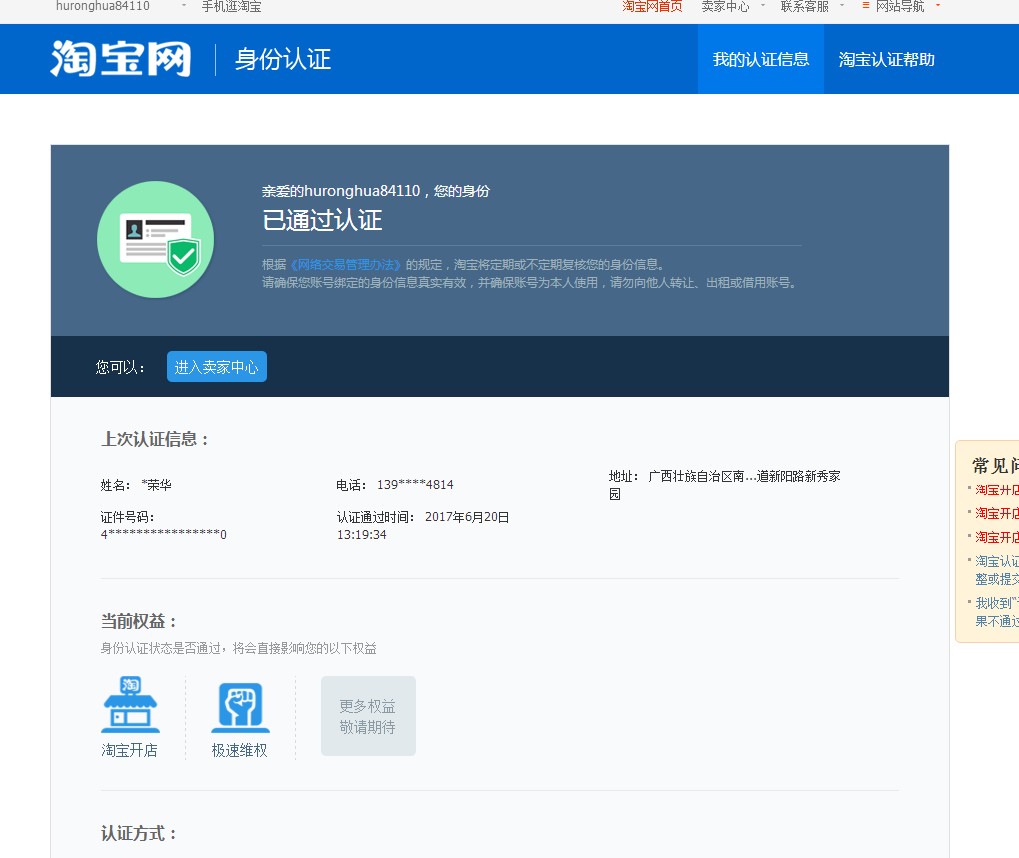
Task: Click the masked ID number value
Action: point(164,534)
